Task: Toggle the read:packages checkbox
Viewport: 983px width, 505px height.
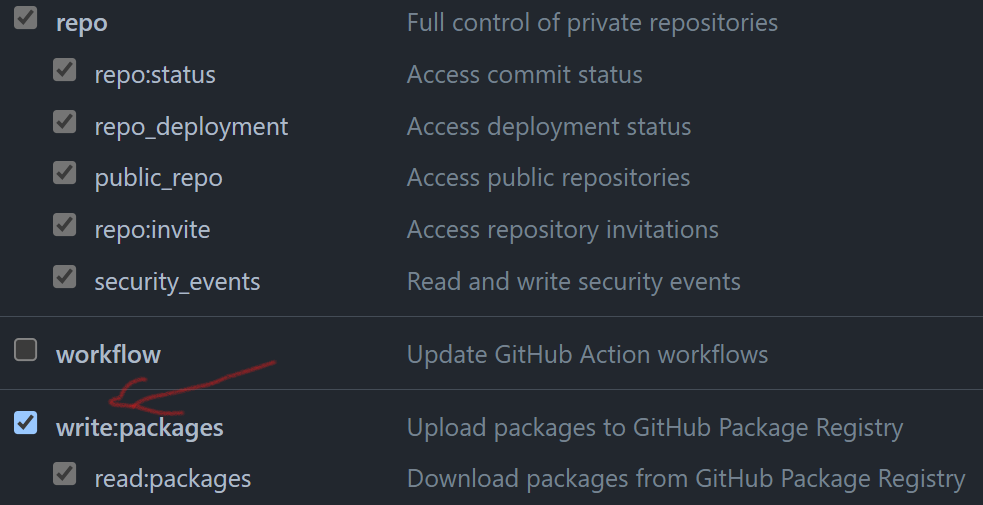Action: click(x=65, y=474)
